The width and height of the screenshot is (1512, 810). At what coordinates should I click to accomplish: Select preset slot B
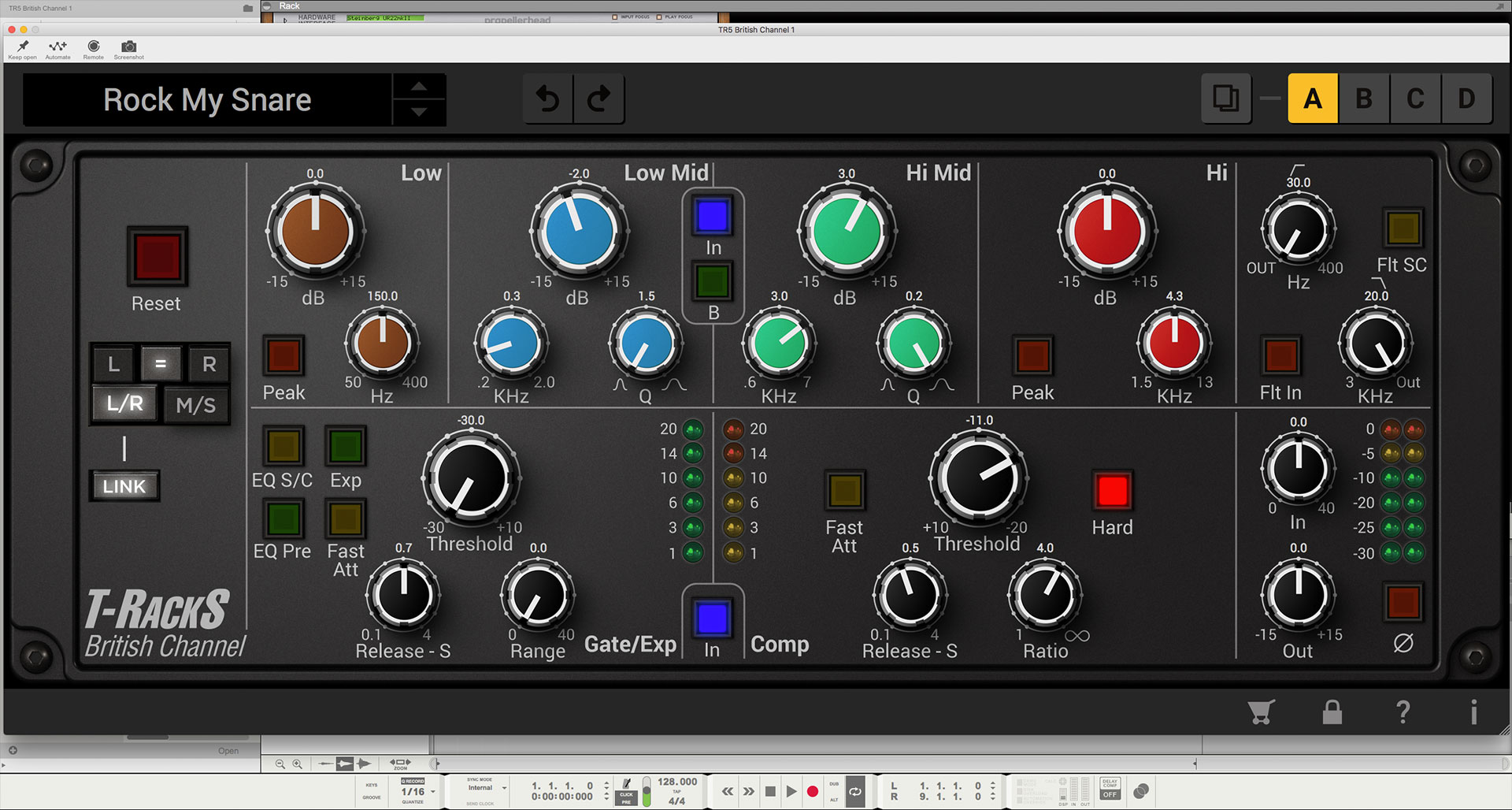1364,98
